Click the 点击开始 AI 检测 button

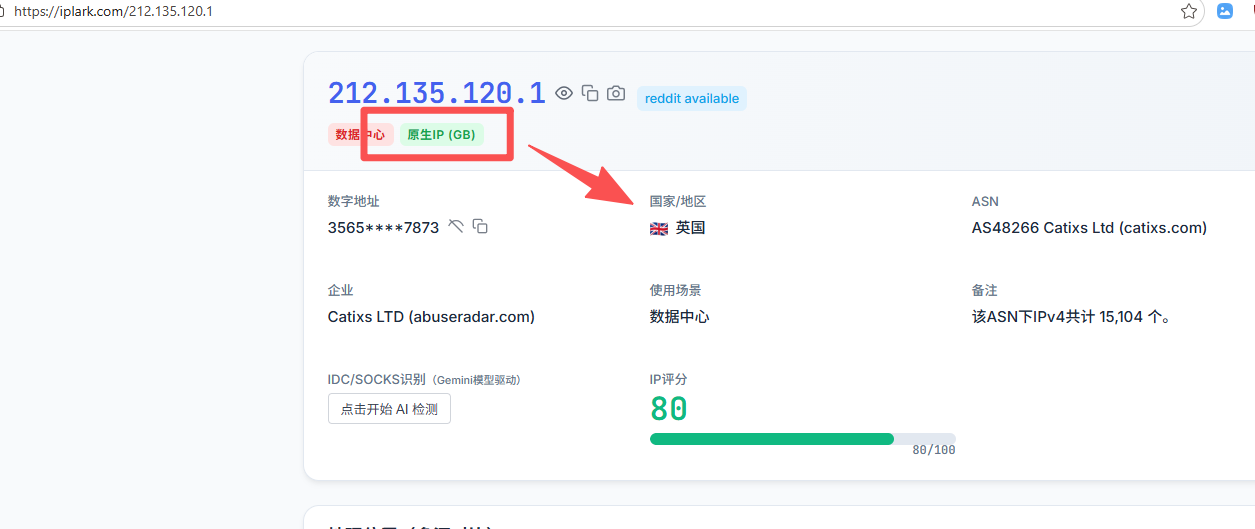[389, 409]
